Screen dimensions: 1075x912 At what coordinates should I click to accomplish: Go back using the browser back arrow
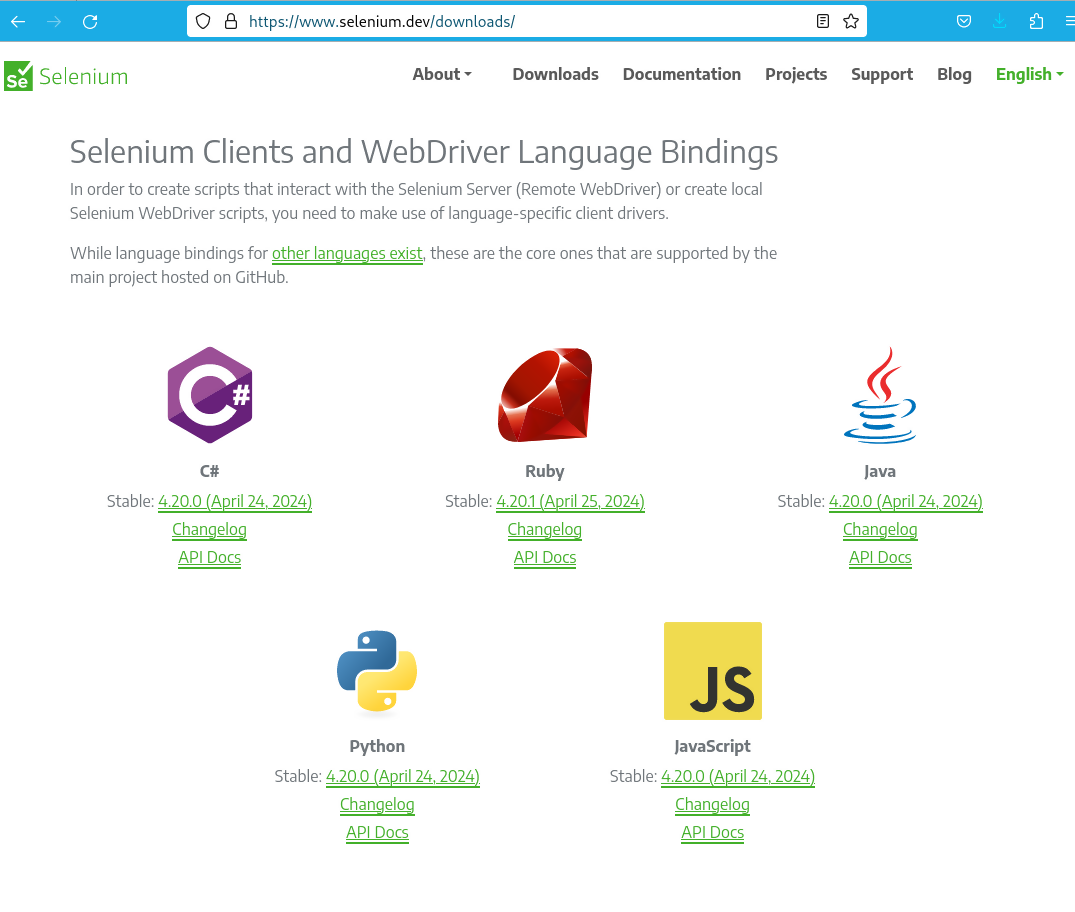point(19,22)
